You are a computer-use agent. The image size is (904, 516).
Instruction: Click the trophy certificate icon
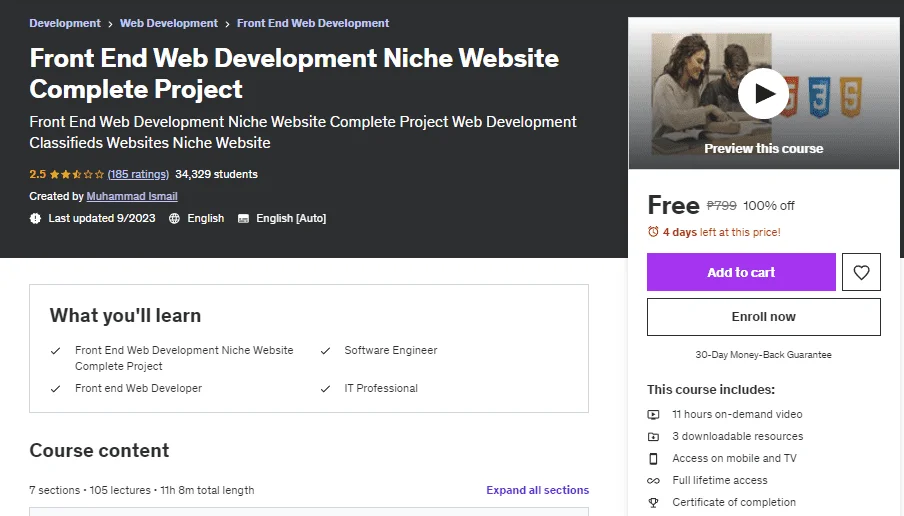point(653,503)
